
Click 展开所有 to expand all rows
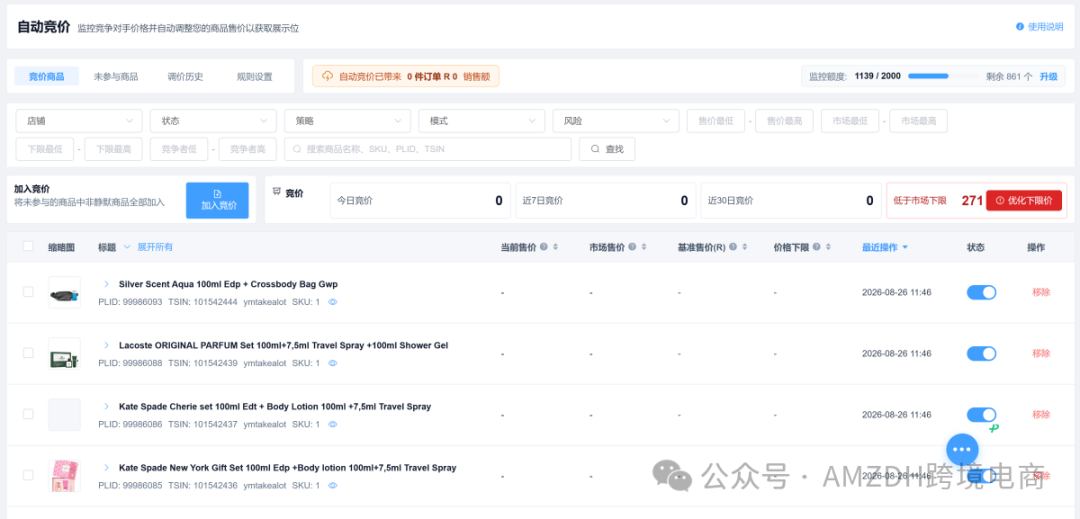(x=155, y=247)
